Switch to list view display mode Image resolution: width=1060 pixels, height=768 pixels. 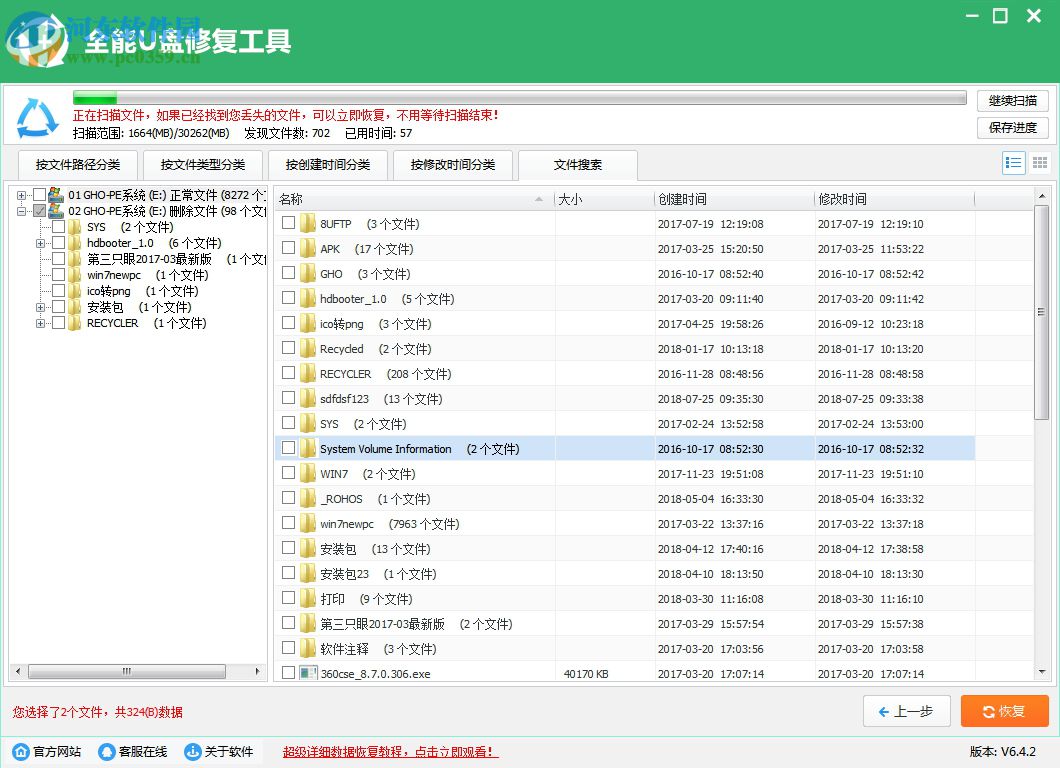coord(1013,162)
